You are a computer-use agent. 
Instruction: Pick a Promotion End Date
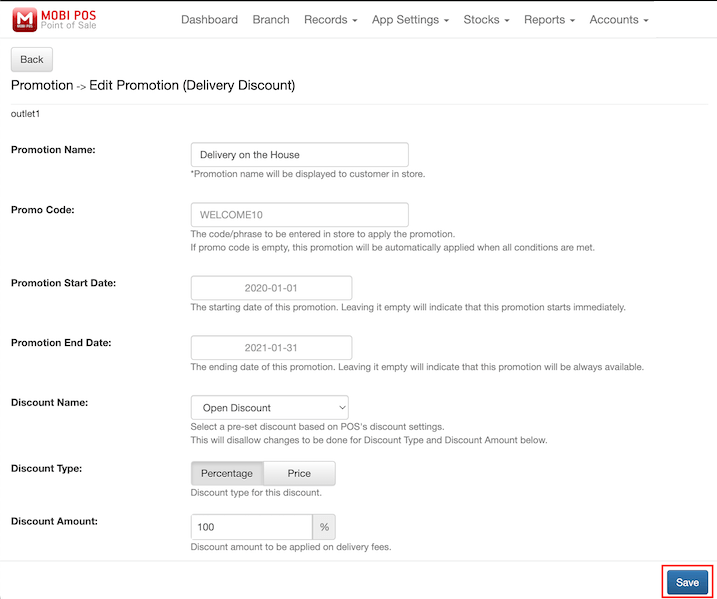coord(271,348)
